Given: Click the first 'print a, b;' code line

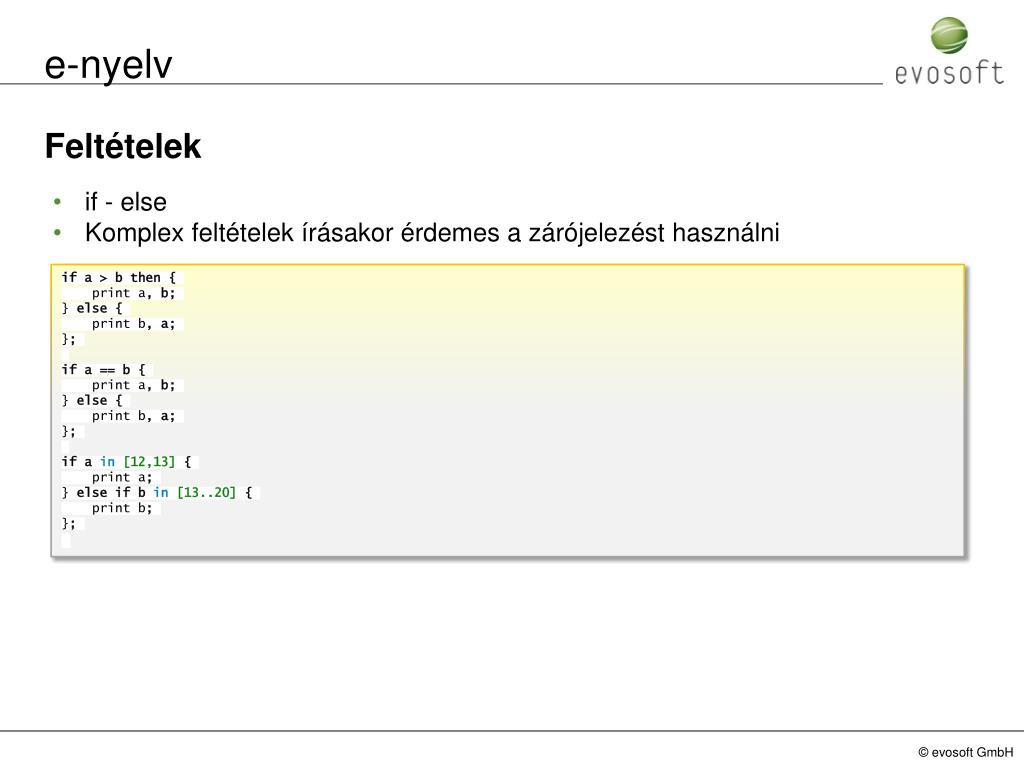Looking at the screenshot, I should click(133, 293).
